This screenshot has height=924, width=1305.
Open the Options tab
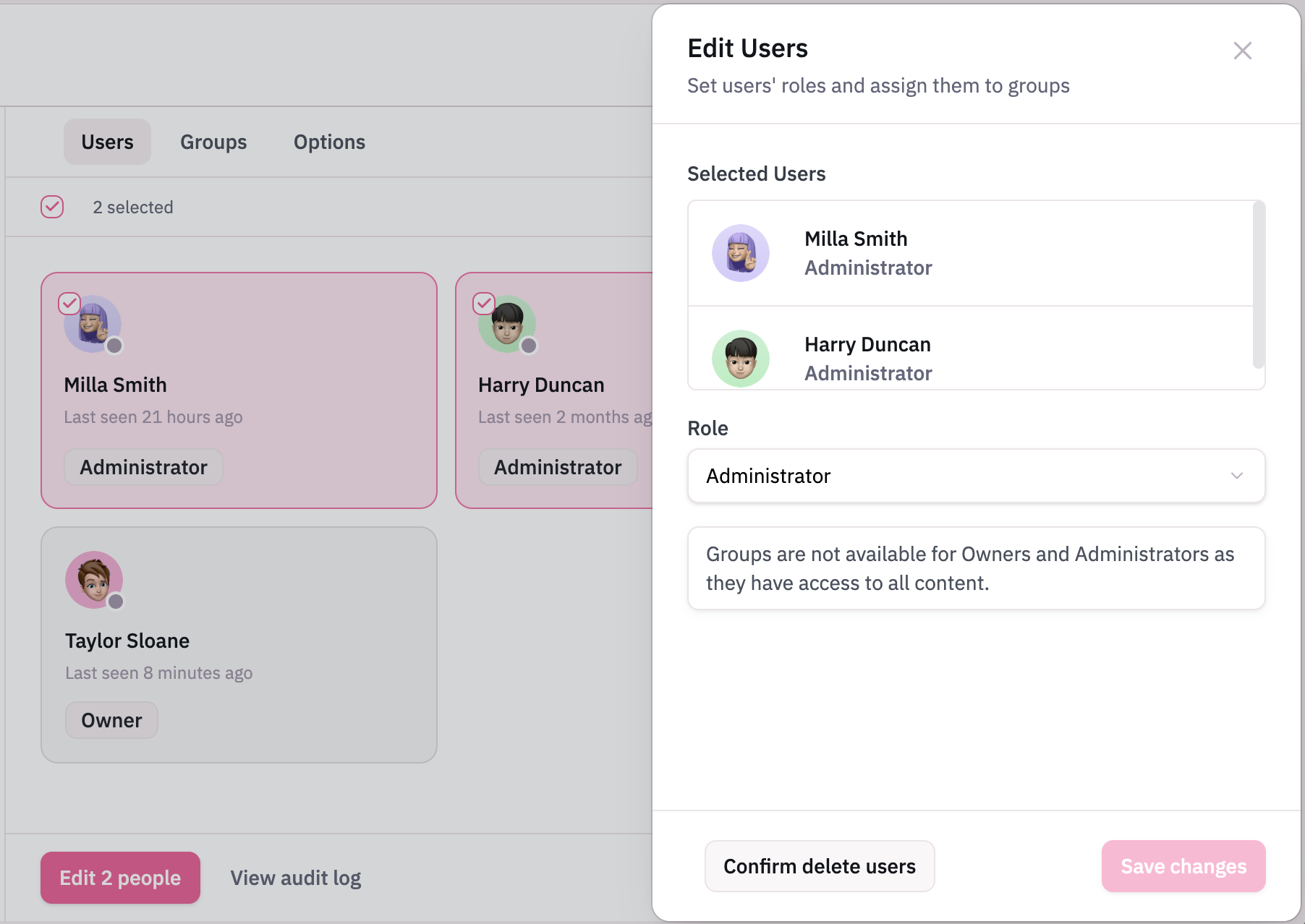point(329,142)
